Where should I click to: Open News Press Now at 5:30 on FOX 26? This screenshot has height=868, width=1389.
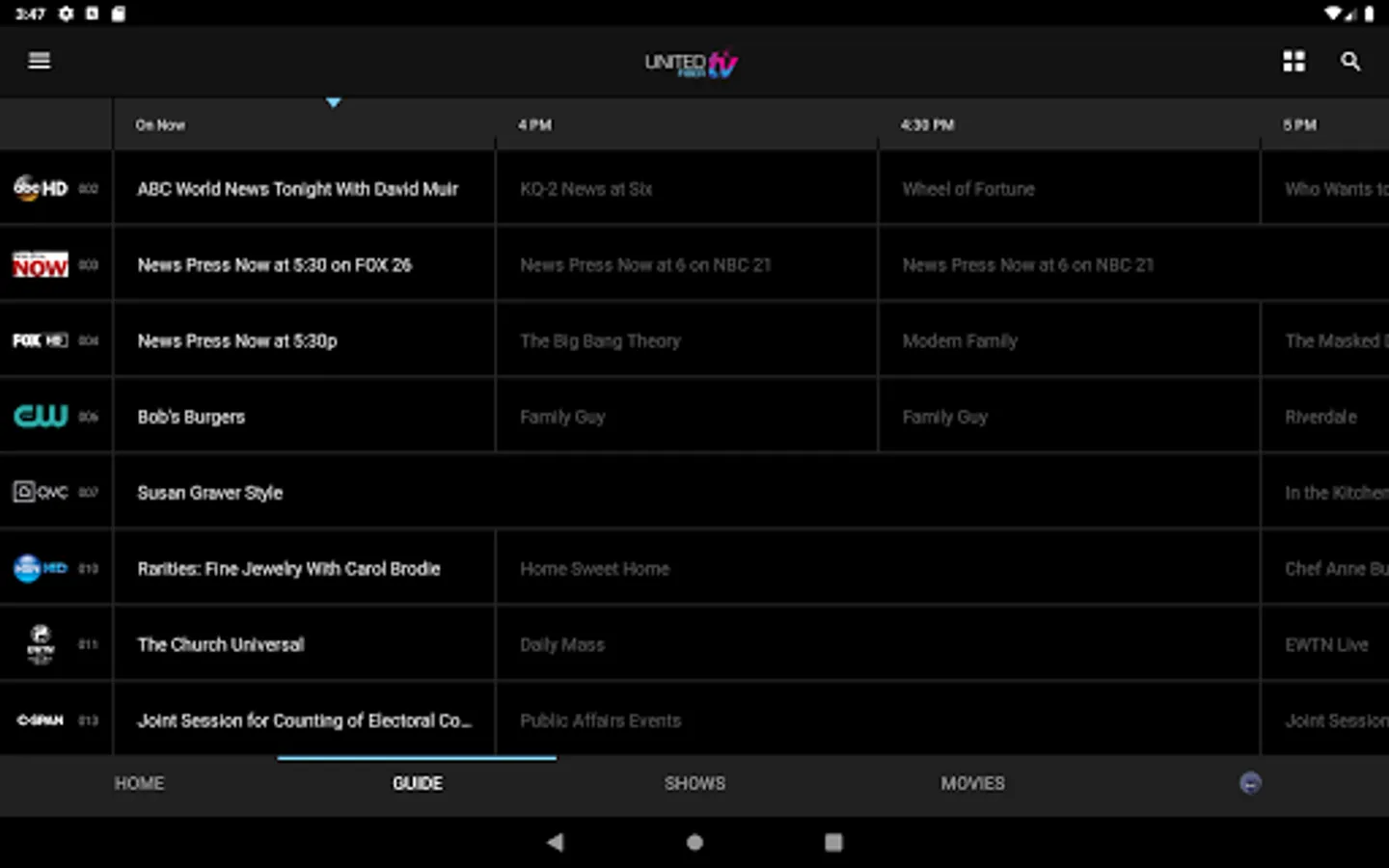tap(305, 264)
